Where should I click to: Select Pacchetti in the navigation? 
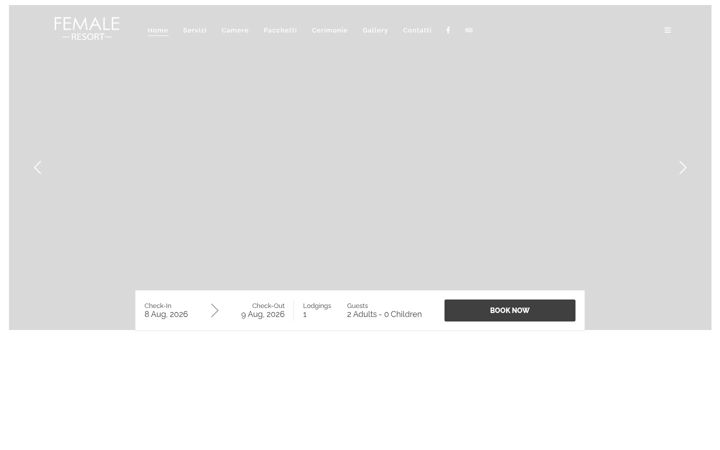pyautogui.click(x=280, y=30)
